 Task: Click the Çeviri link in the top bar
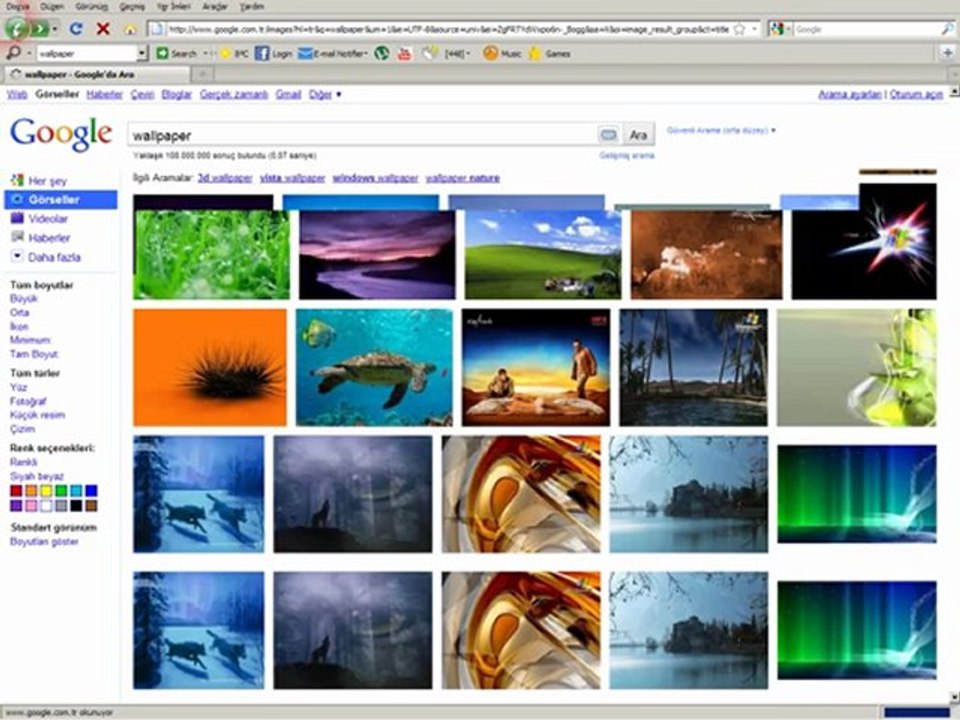click(x=142, y=94)
